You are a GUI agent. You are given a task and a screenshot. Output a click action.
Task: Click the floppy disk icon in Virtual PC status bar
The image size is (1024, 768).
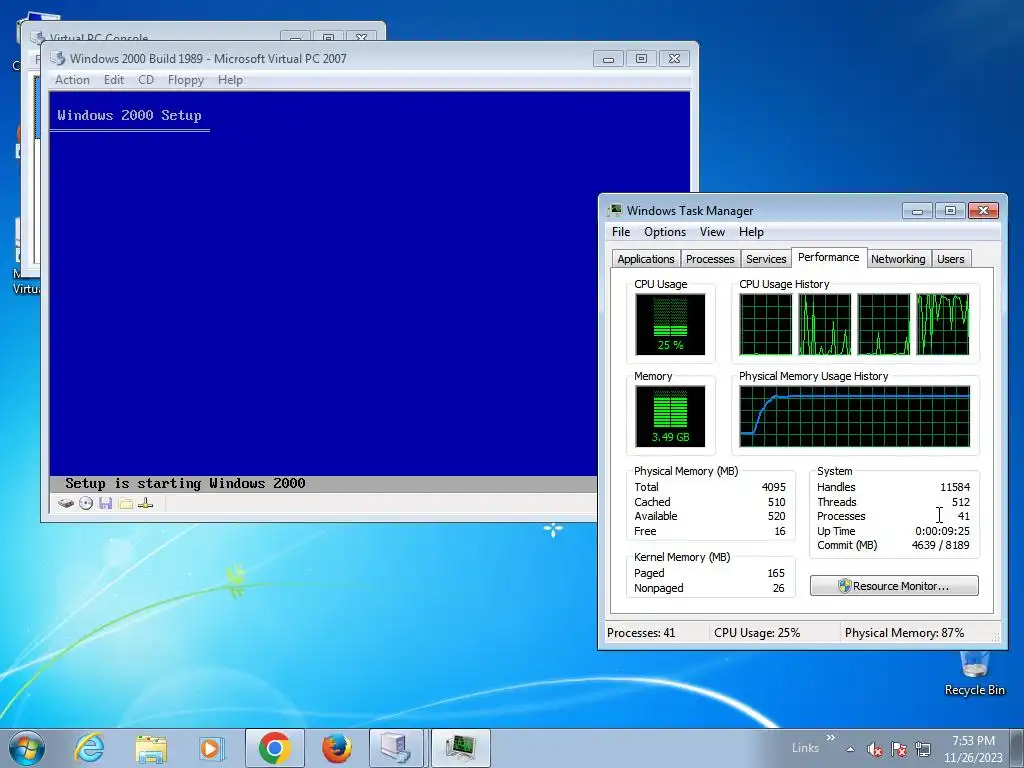106,504
